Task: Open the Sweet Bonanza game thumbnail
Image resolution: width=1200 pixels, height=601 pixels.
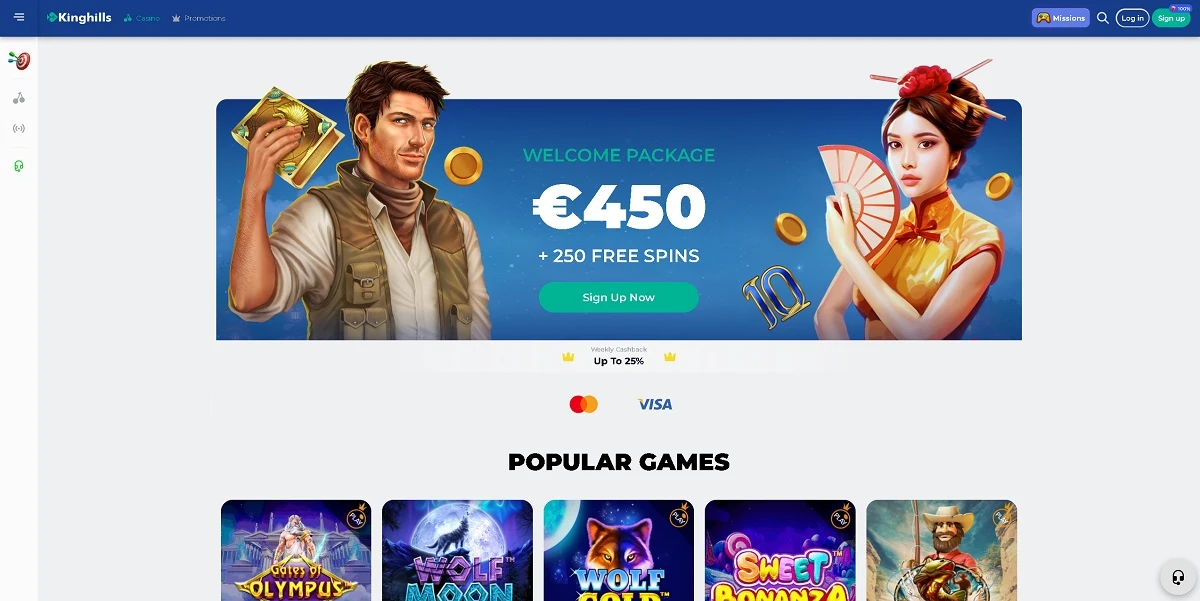Action: click(x=780, y=550)
